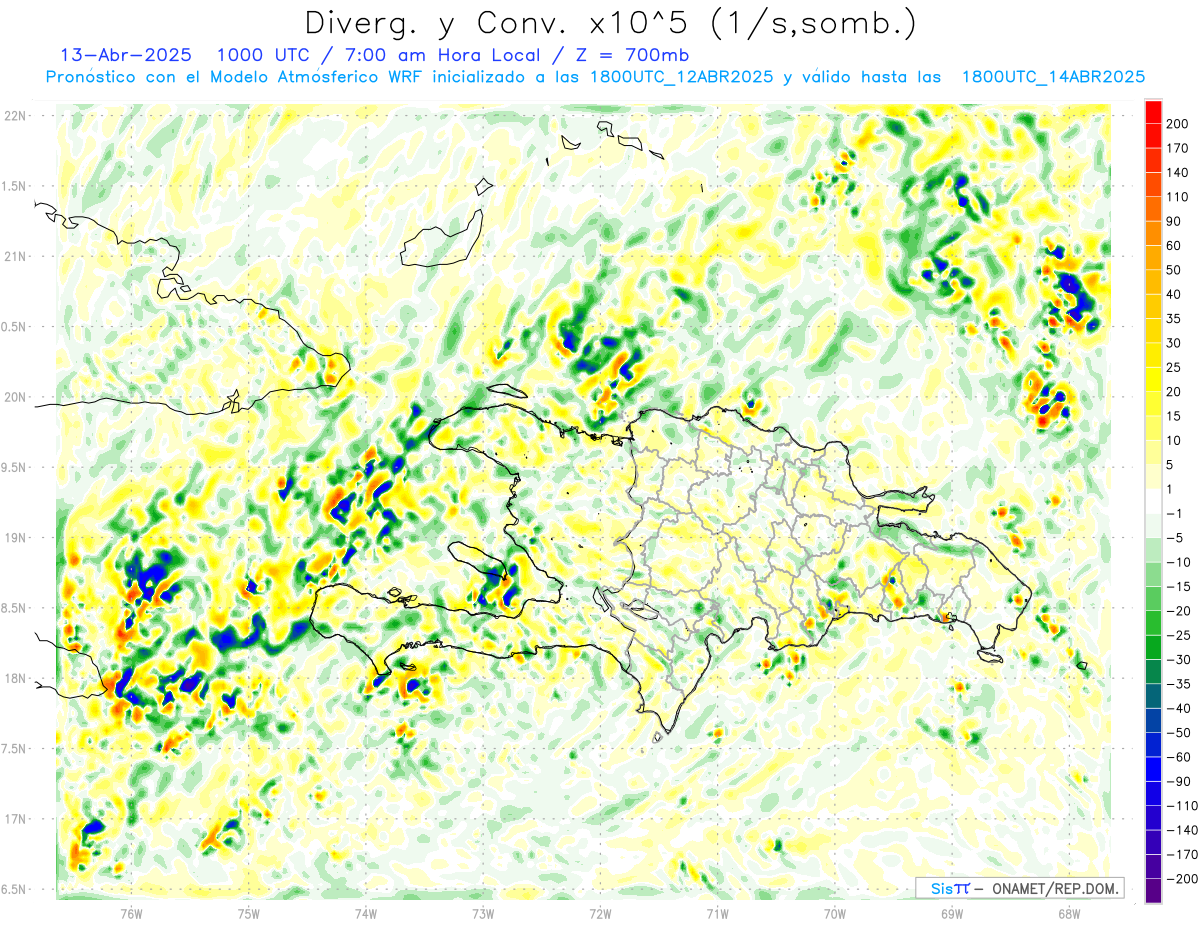The height and width of the screenshot is (927, 1200).
Task: Click the 18N latitude label
Action: point(15,678)
